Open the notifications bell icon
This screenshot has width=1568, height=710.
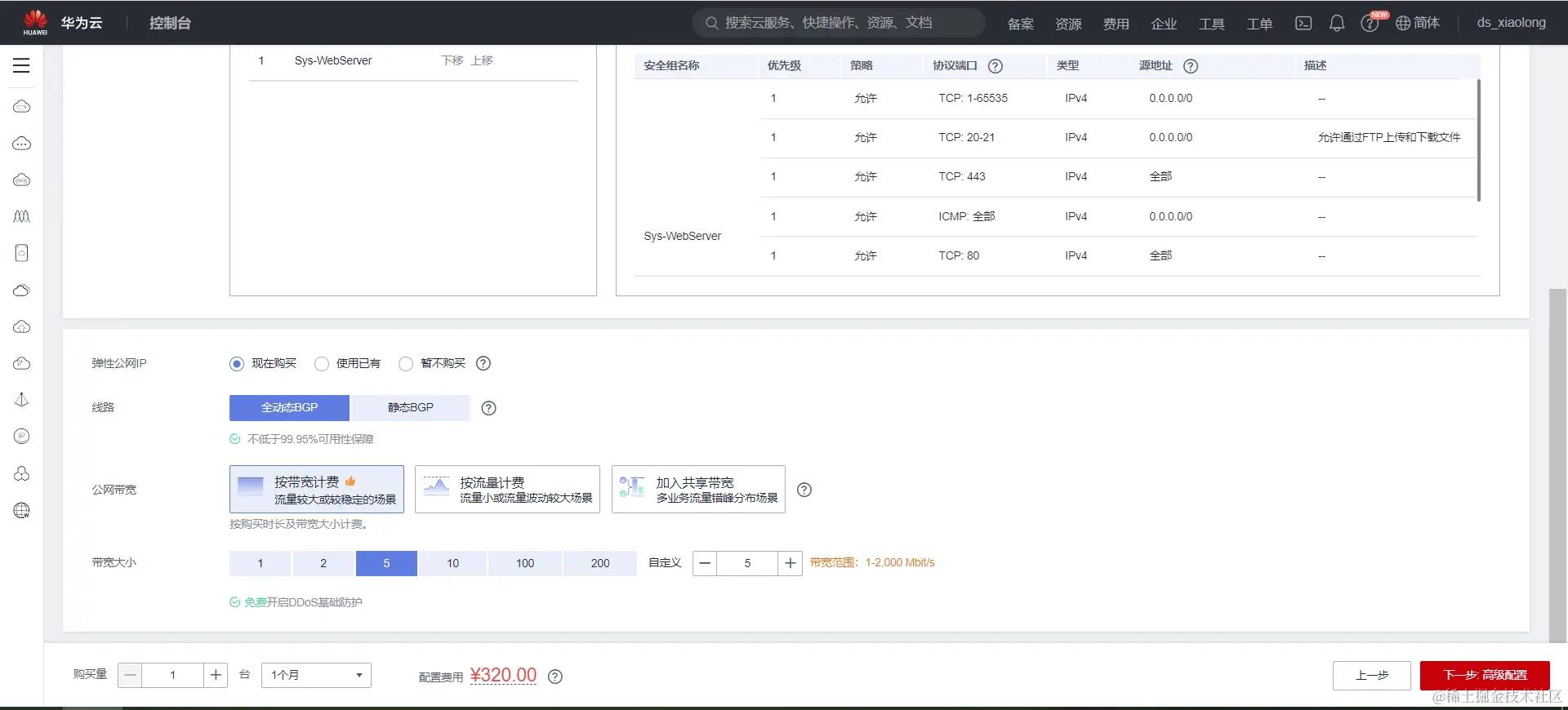[1337, 23]
